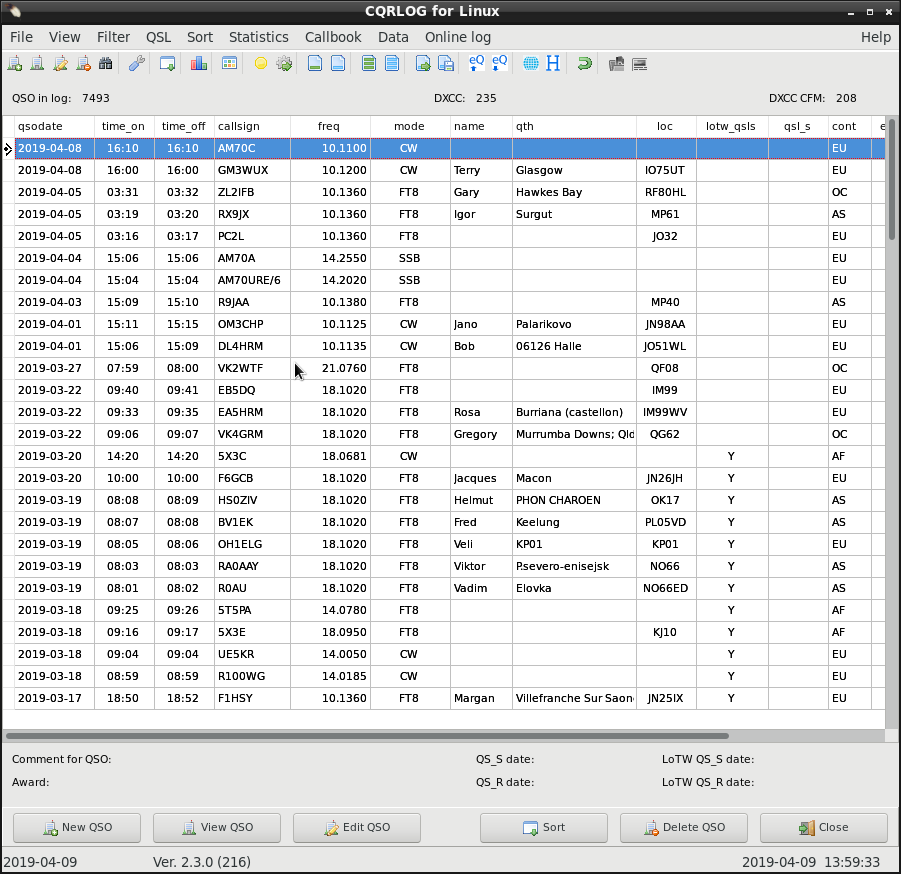Click the freq column header
The width and height of the screenshot is (901, 874).
click(x=330, y=126)
